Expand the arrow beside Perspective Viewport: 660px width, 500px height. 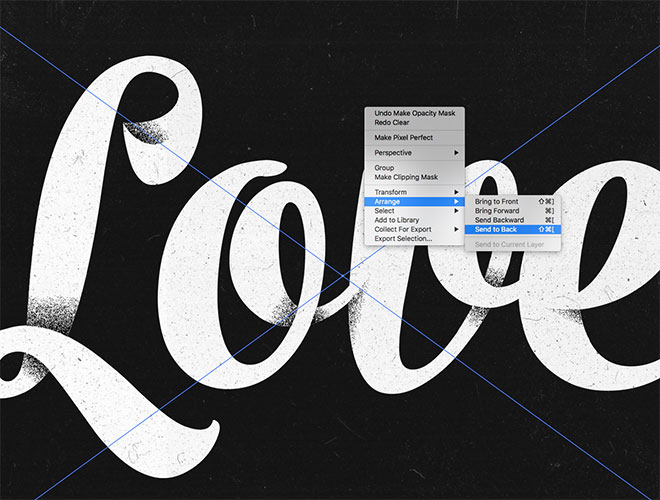[x=456, y=153]
